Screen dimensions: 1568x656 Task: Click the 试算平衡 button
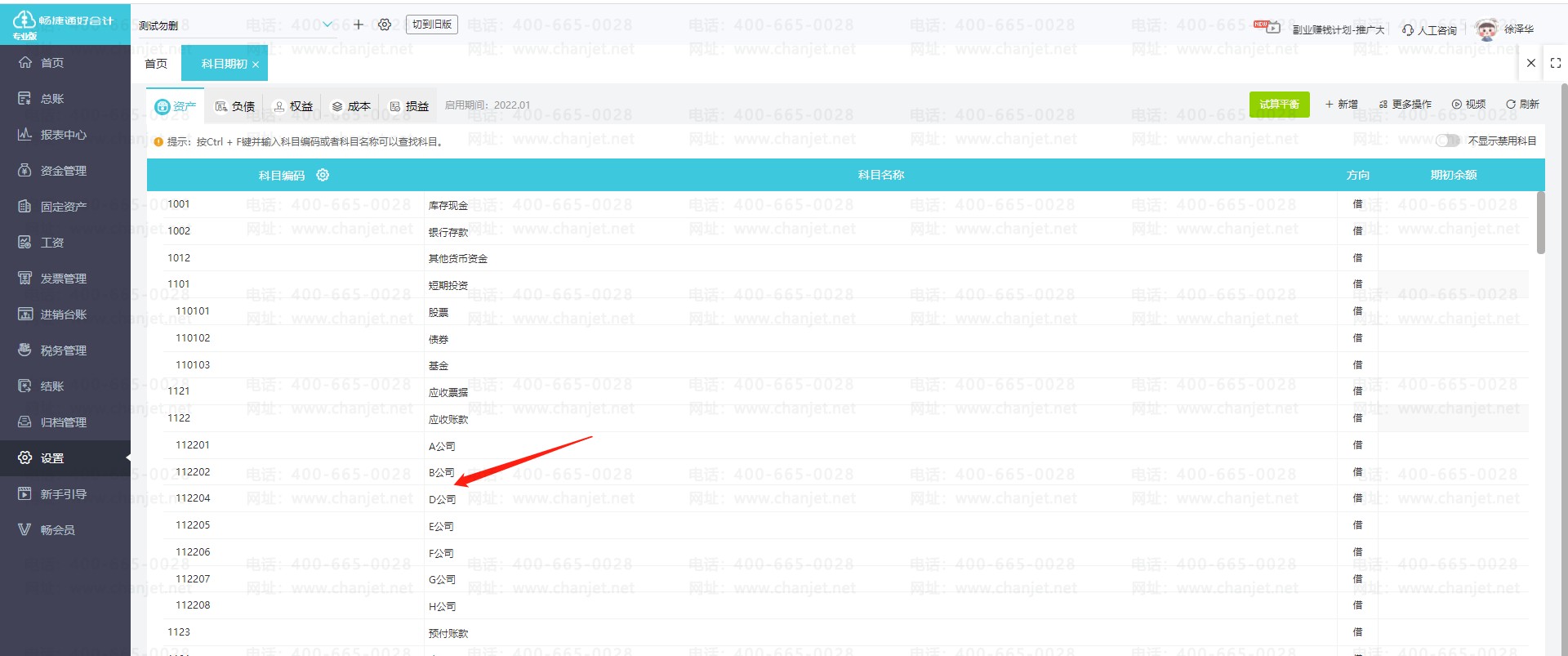click(x=1279, y=105)
